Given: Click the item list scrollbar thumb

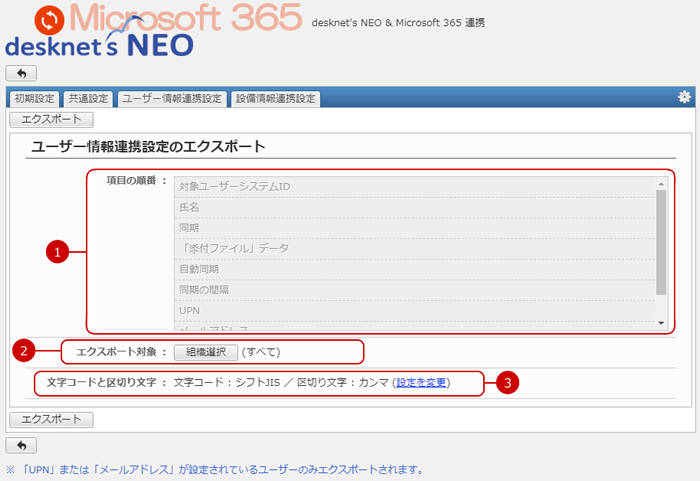Looking at the screenshot, I should click(x=661, y=242).
